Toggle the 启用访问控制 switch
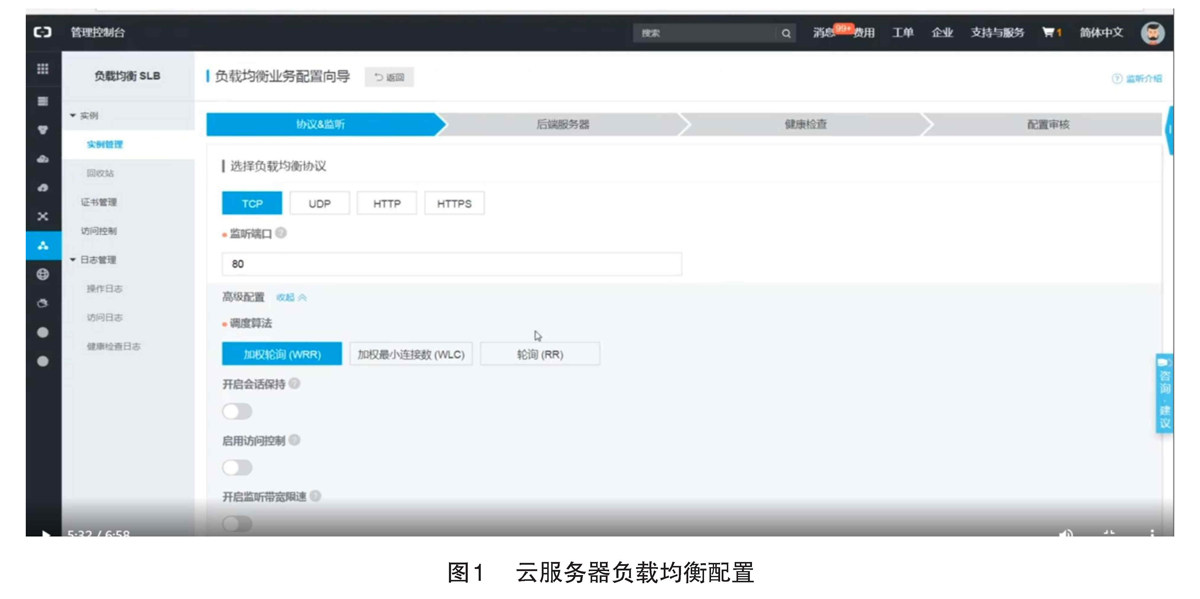Screen dimensions: 1200x599 (237, 467)
